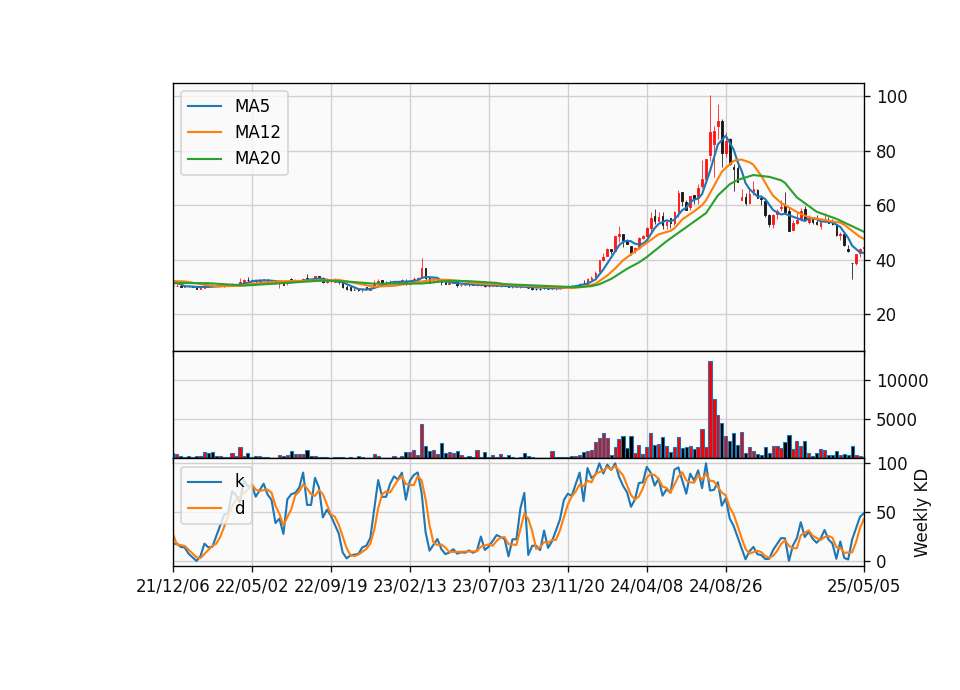Screen dimensions: 960x690
Task: Click the 21/12/06 date axis label
Action: click(173, 586)
